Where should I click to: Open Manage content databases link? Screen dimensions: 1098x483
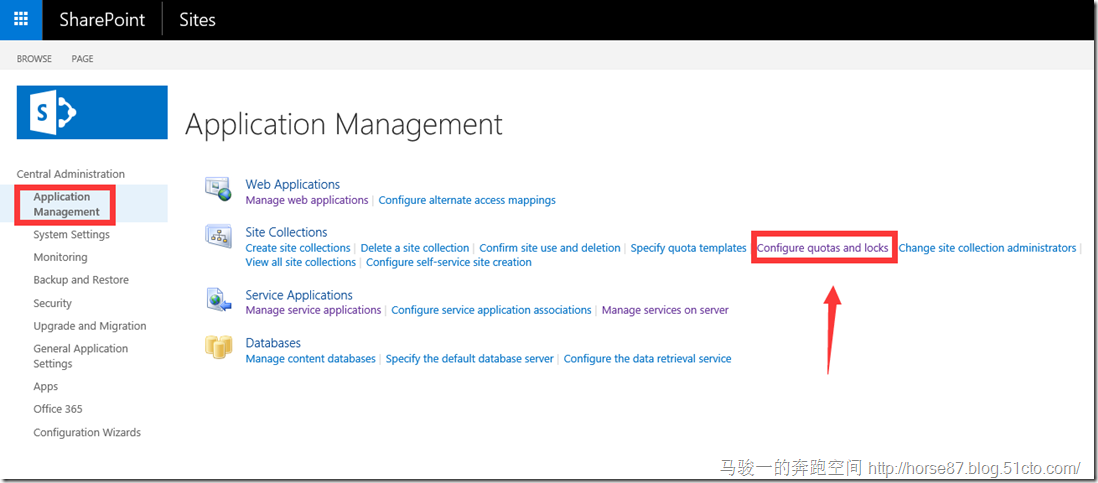coord(311,358)
